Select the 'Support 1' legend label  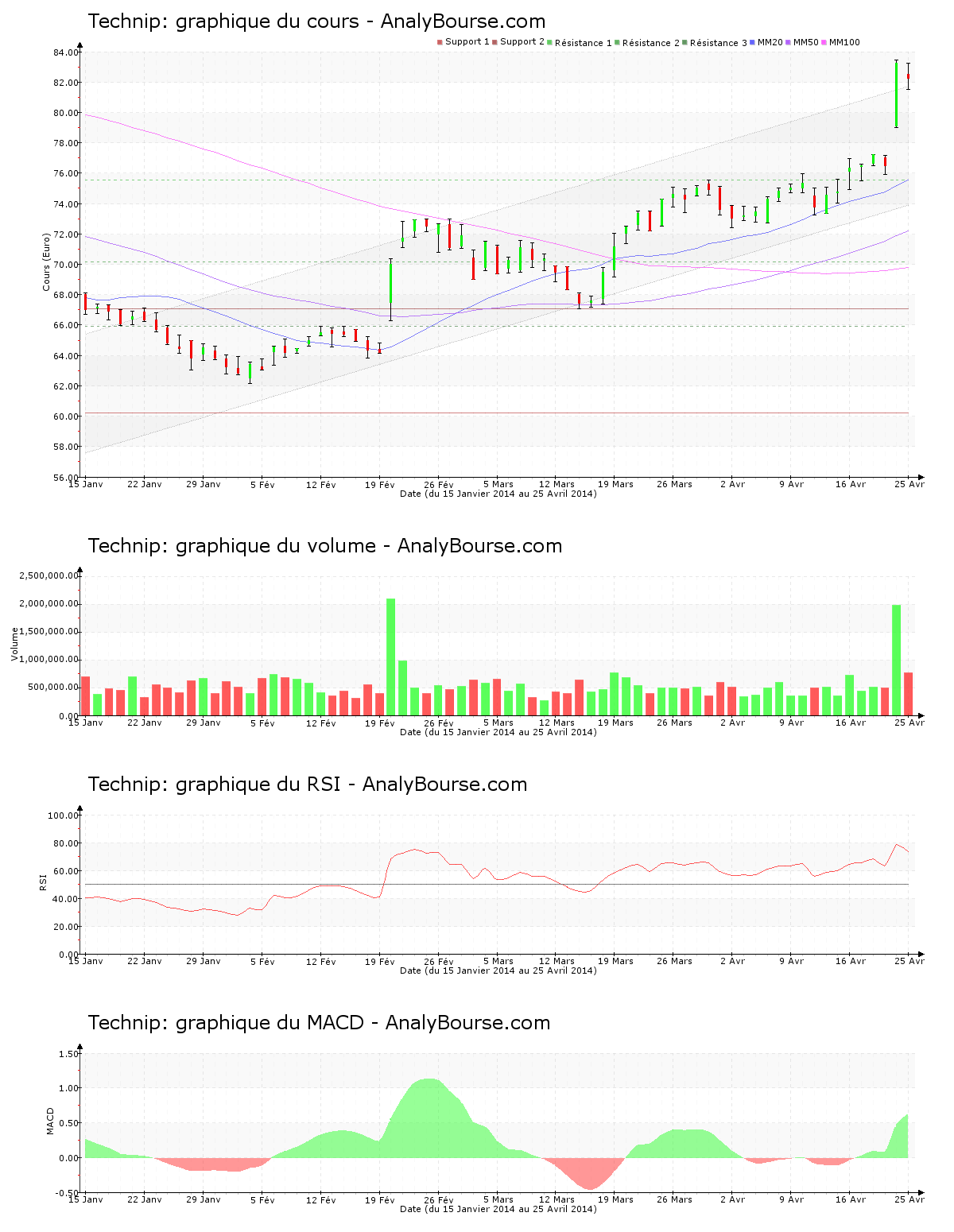[x=467, y=42]
